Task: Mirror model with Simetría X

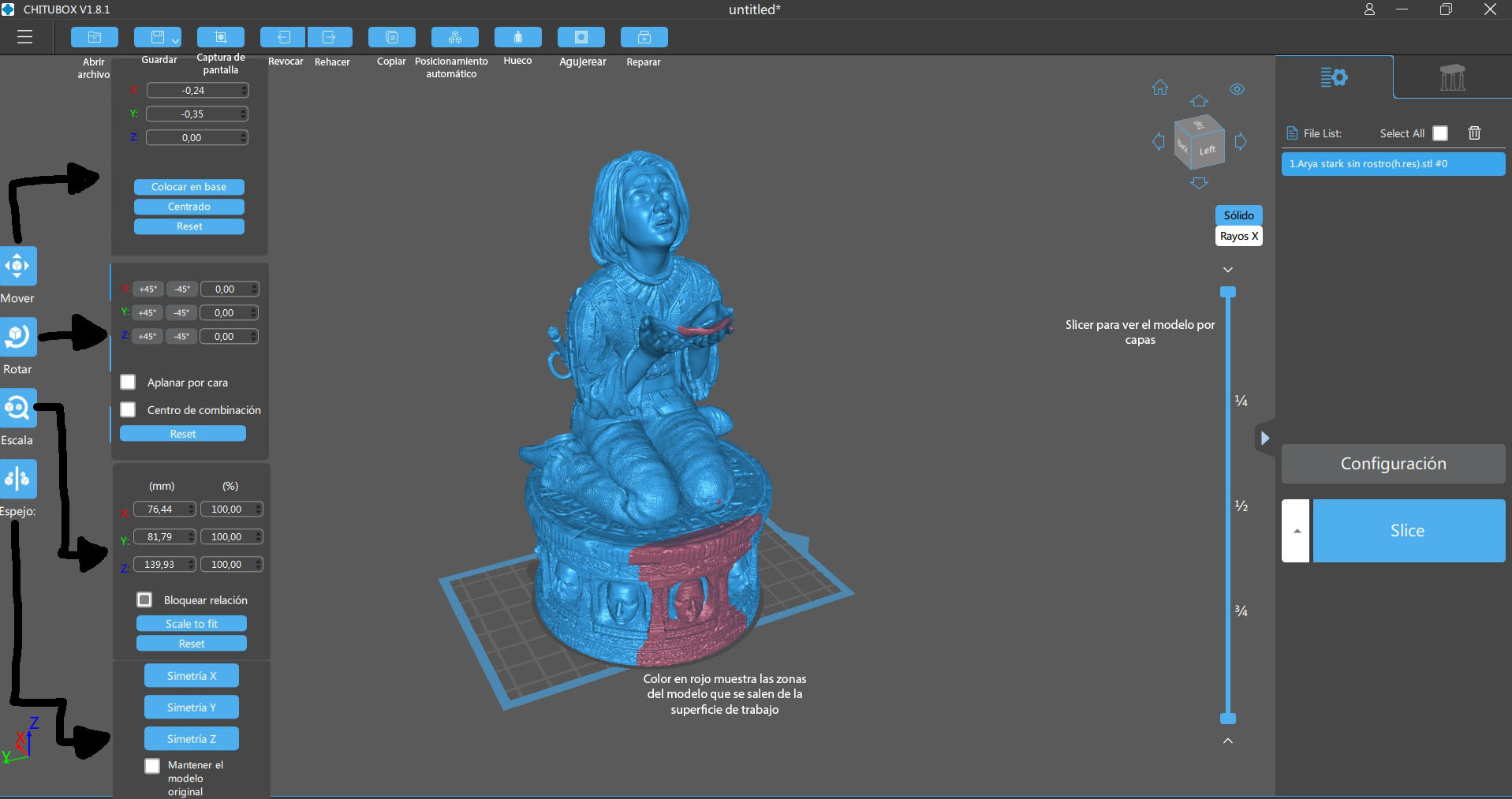Action: pos(192,676)
